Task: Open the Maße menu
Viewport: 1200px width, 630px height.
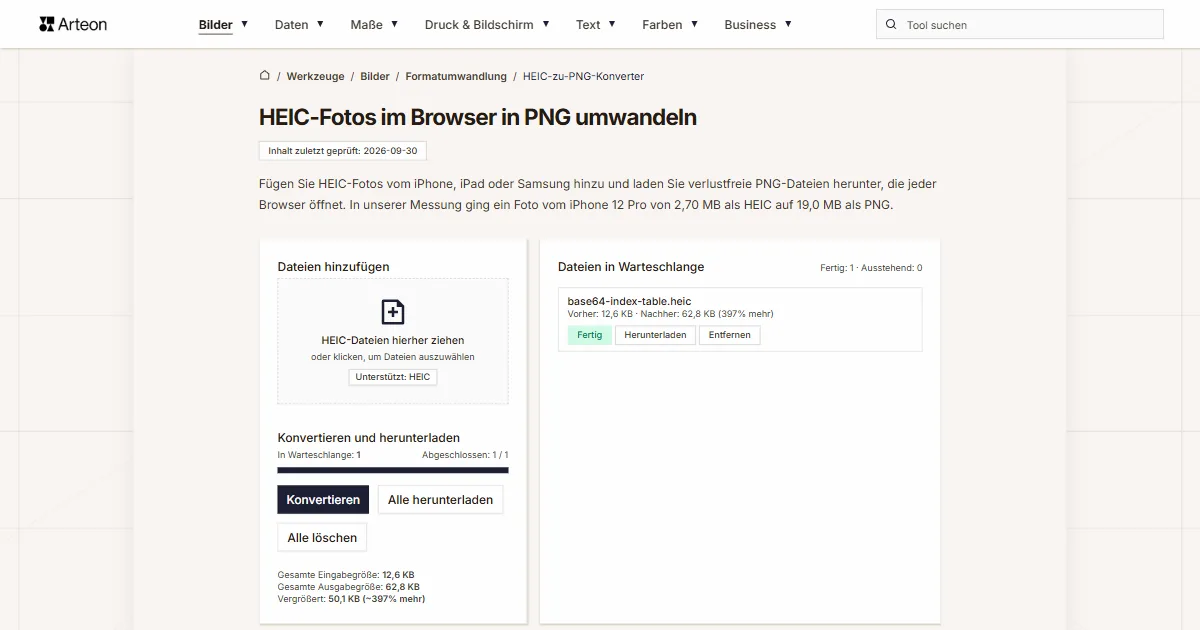Action: point(366,25)
